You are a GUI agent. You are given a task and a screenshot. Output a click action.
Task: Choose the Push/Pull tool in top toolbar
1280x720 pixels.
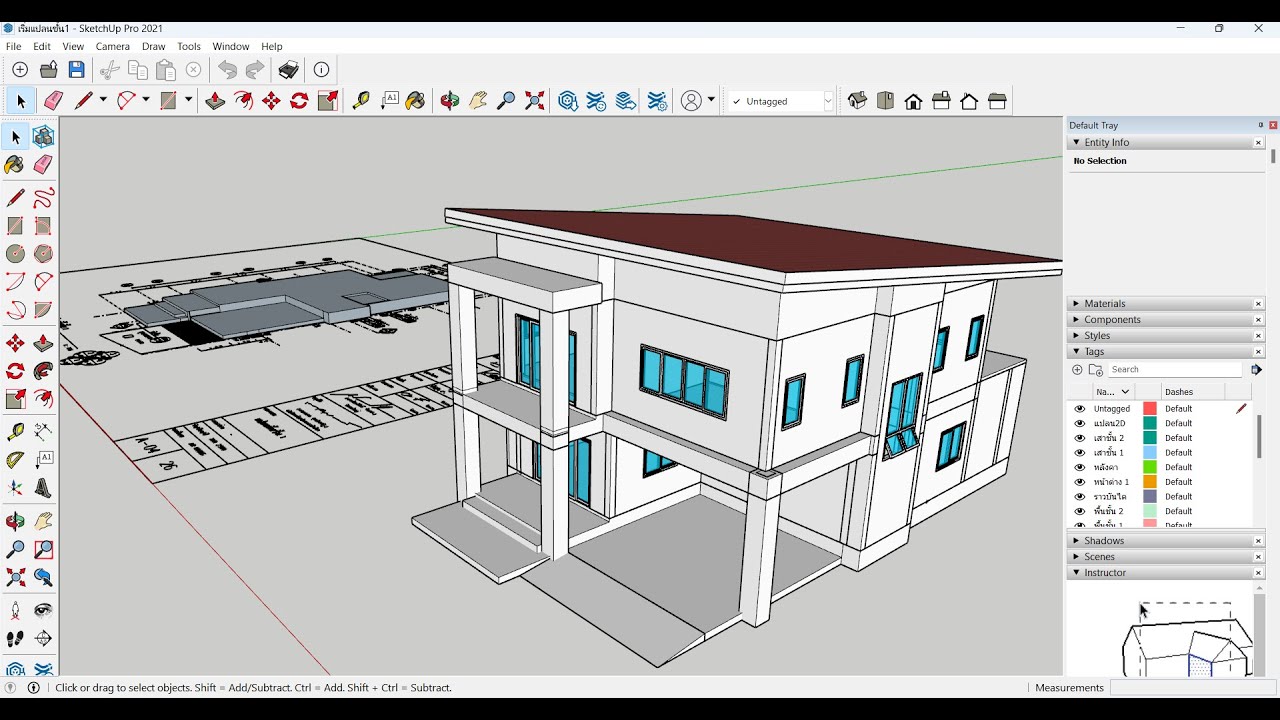215,101
